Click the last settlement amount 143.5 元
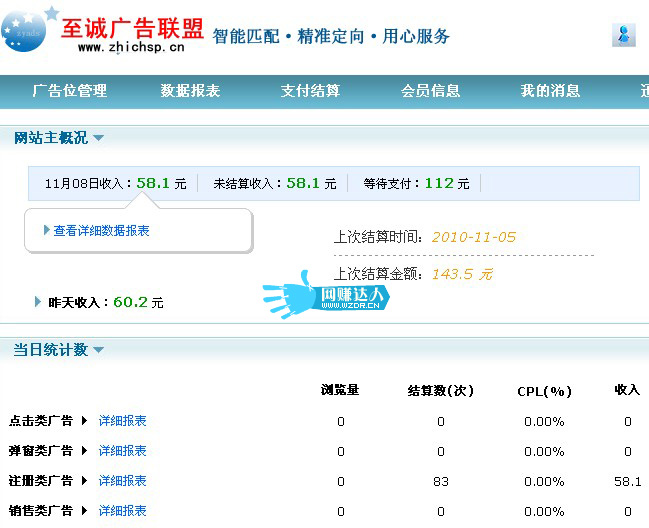 462,274
